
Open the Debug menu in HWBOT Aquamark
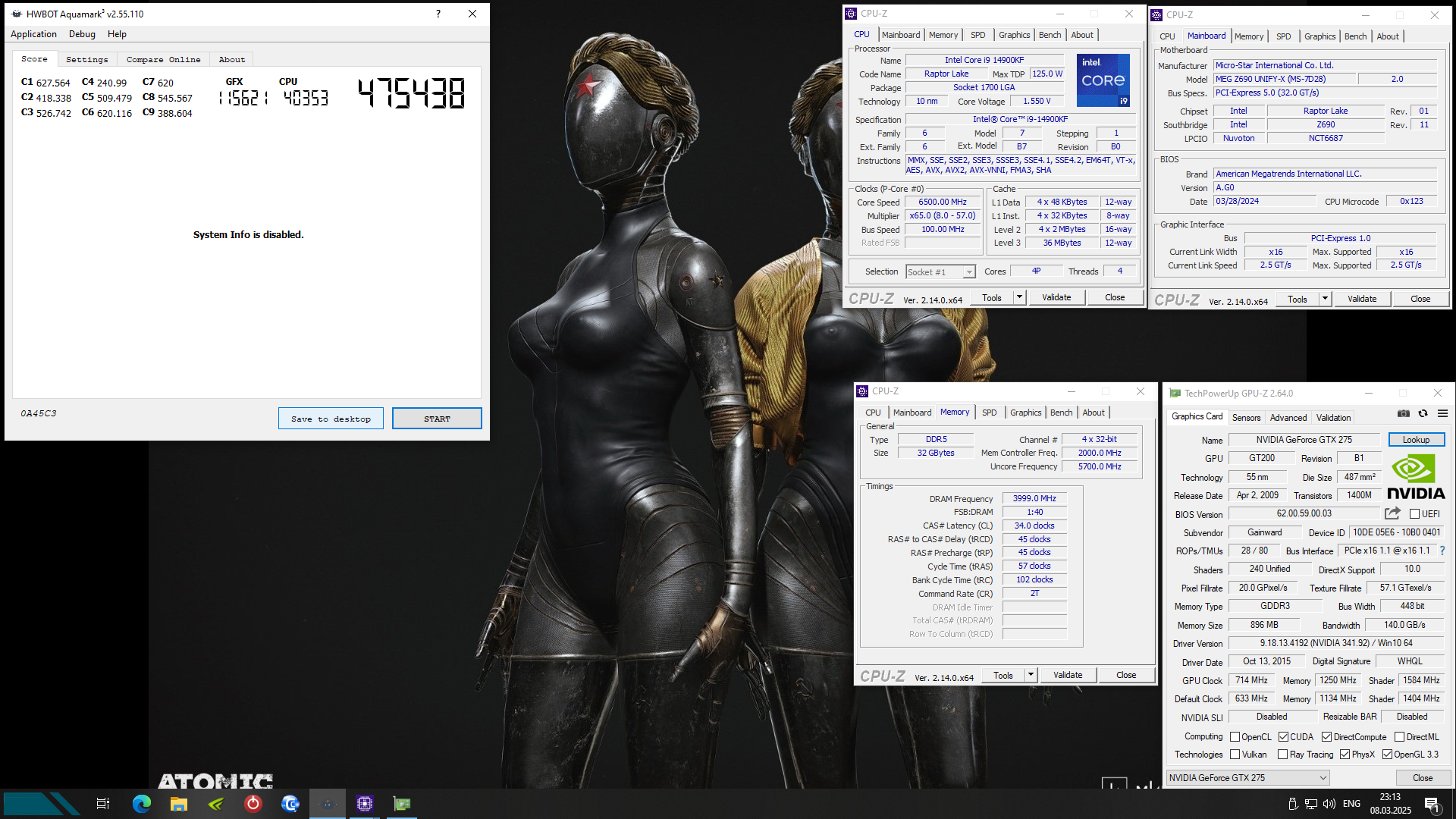point(82,34)
